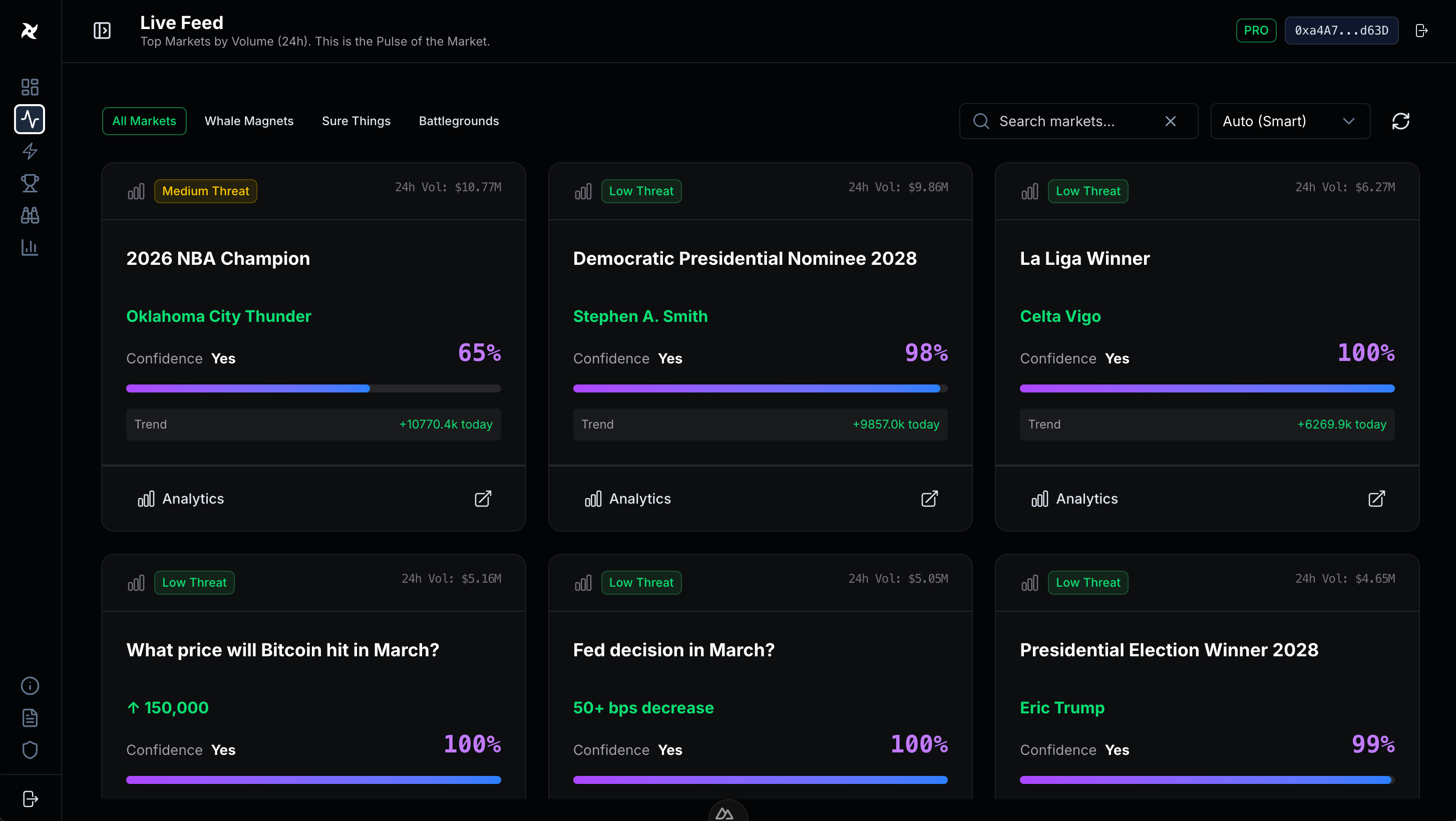
Task: Open the binoculars icon in sidebar
Action: pyautogui.click(x=30, y=215)
